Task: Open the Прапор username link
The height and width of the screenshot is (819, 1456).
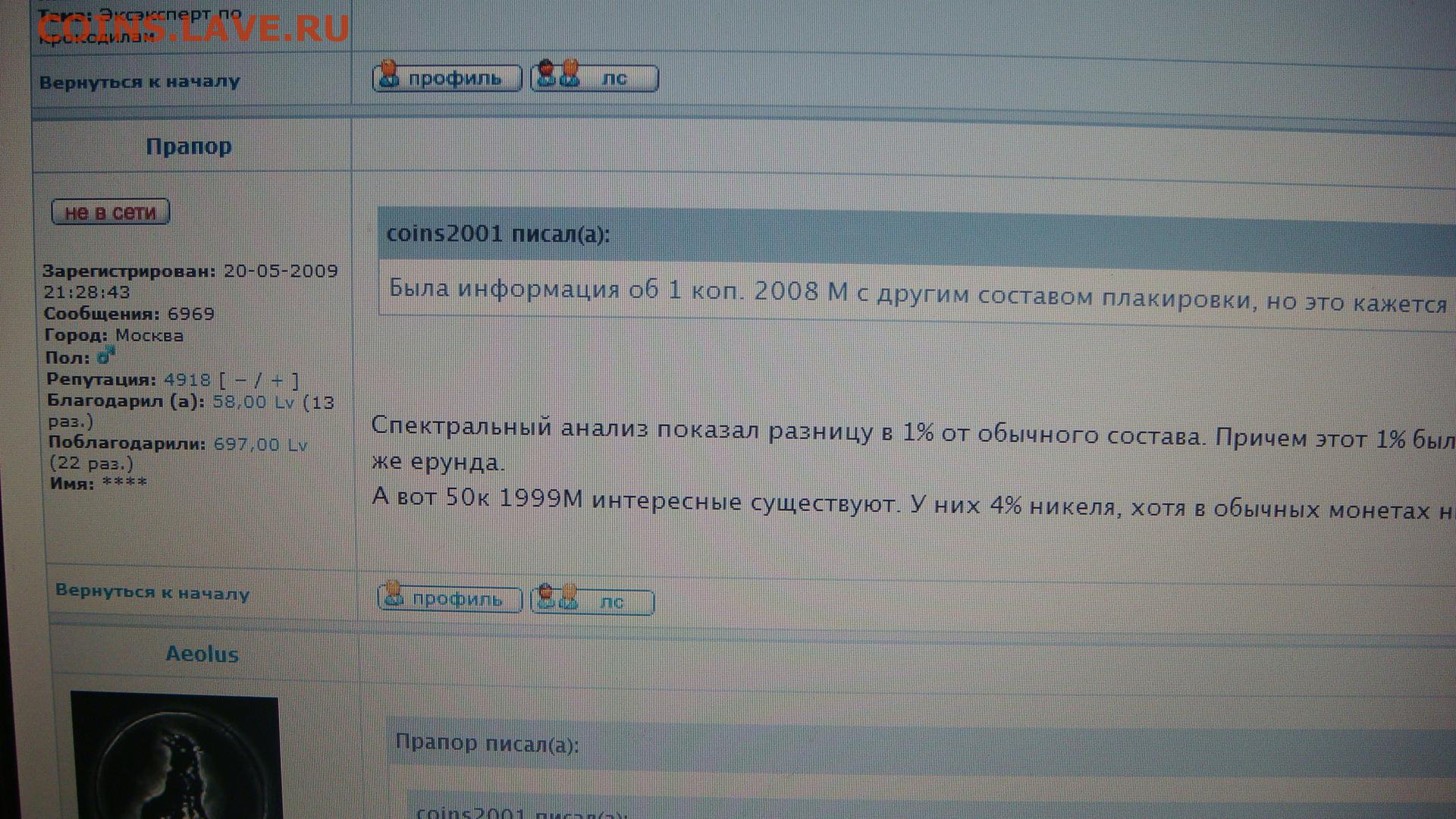Action: pos(189,146)
